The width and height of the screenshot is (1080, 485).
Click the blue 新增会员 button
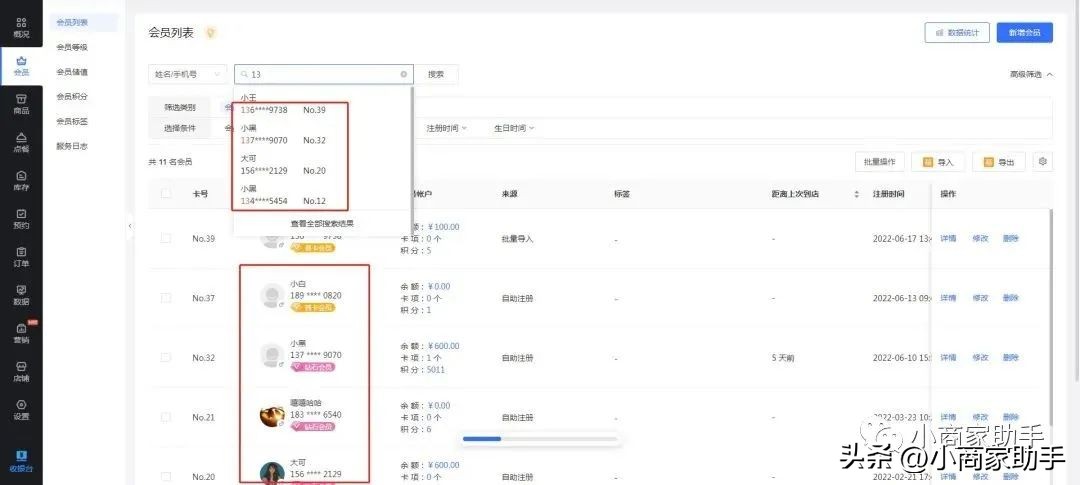click(1024, 32)
